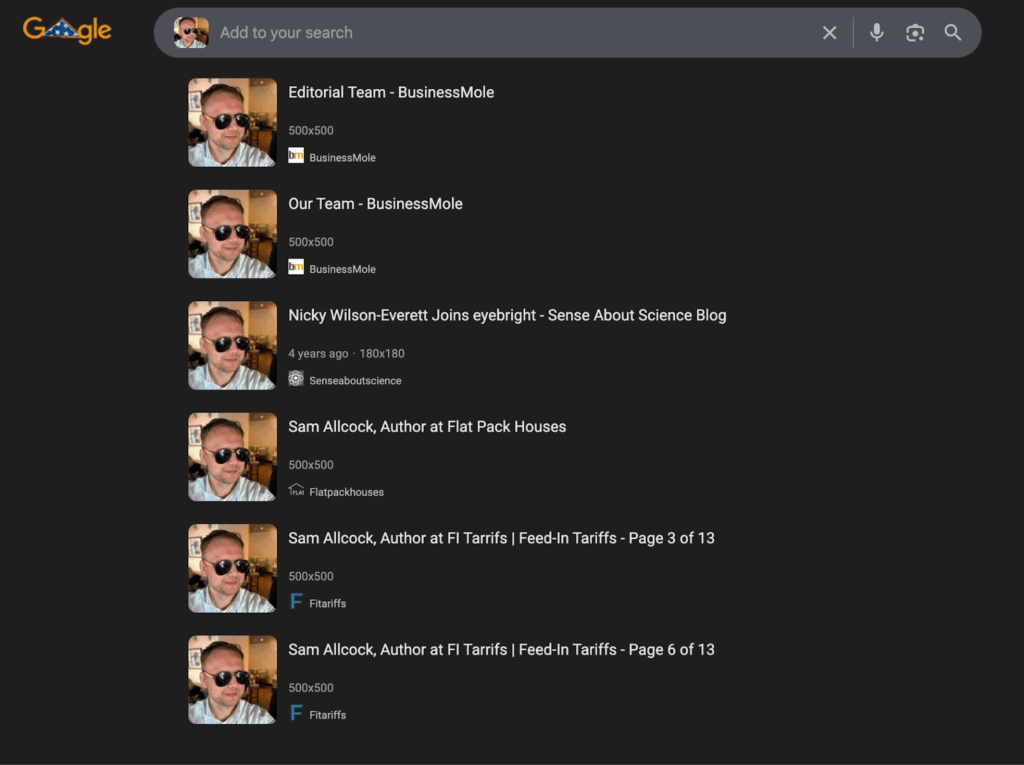
Task: Click 'Senseaboutscience' source label
Action: (355, 381)
